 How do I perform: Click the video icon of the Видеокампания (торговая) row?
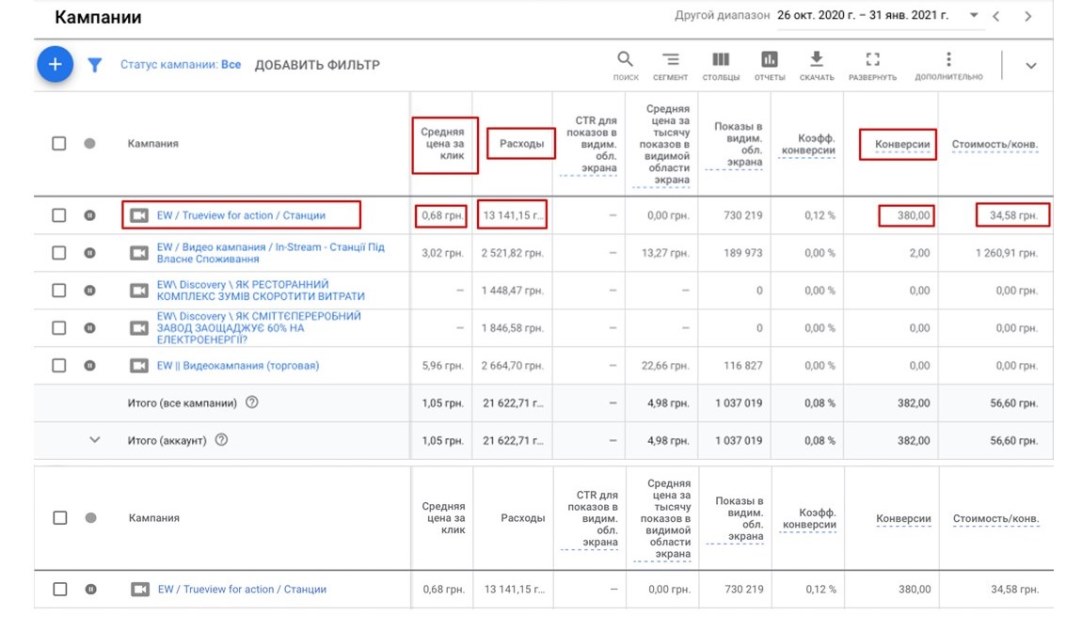(139, 365)
